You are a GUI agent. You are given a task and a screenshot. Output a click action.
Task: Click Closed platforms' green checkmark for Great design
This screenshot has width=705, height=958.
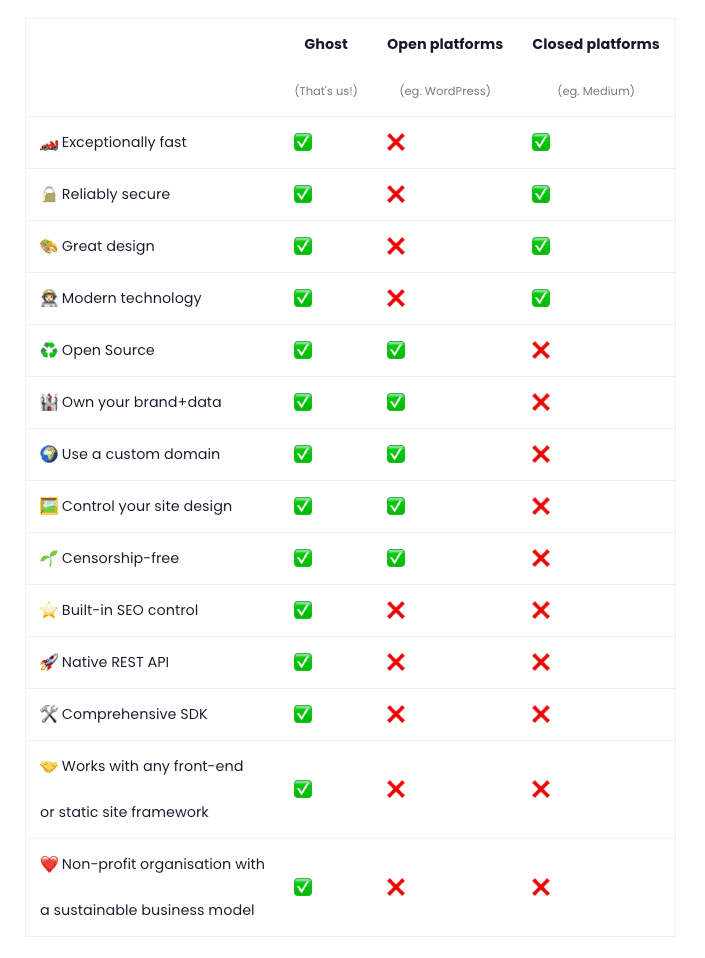point(541,246)
